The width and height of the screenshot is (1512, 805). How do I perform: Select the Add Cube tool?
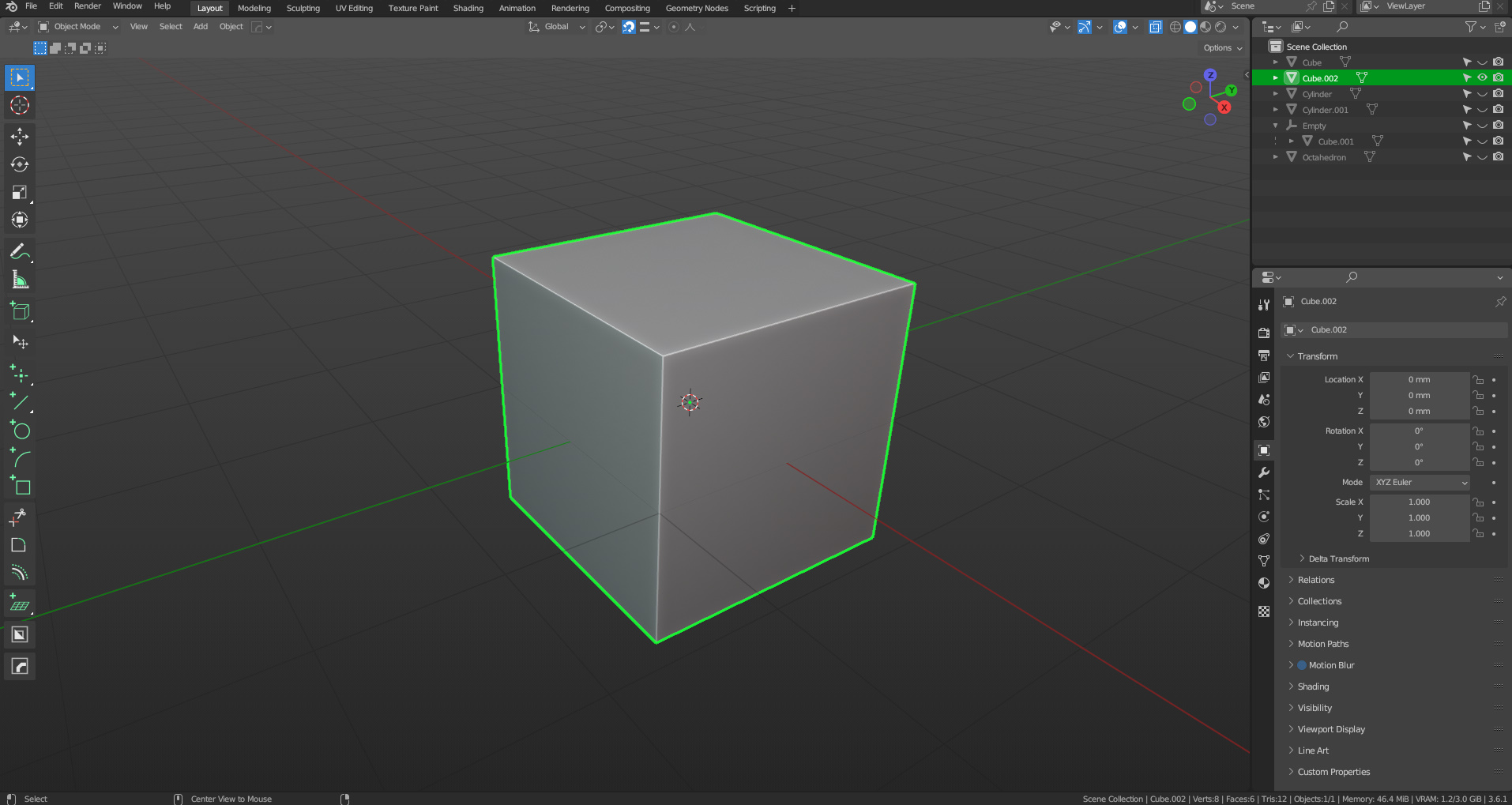point(20,312)
